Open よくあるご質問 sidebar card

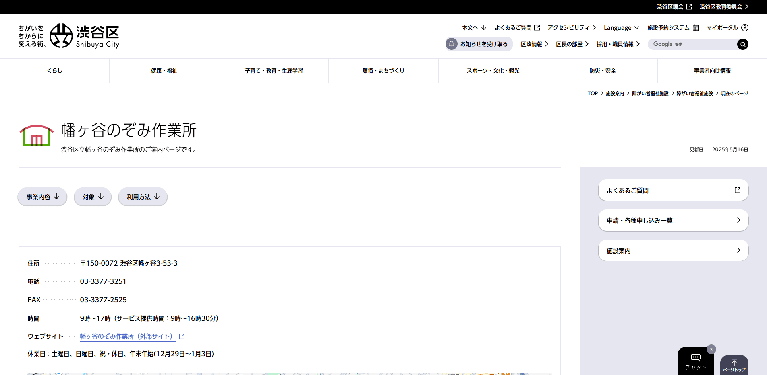pos(673,190)
